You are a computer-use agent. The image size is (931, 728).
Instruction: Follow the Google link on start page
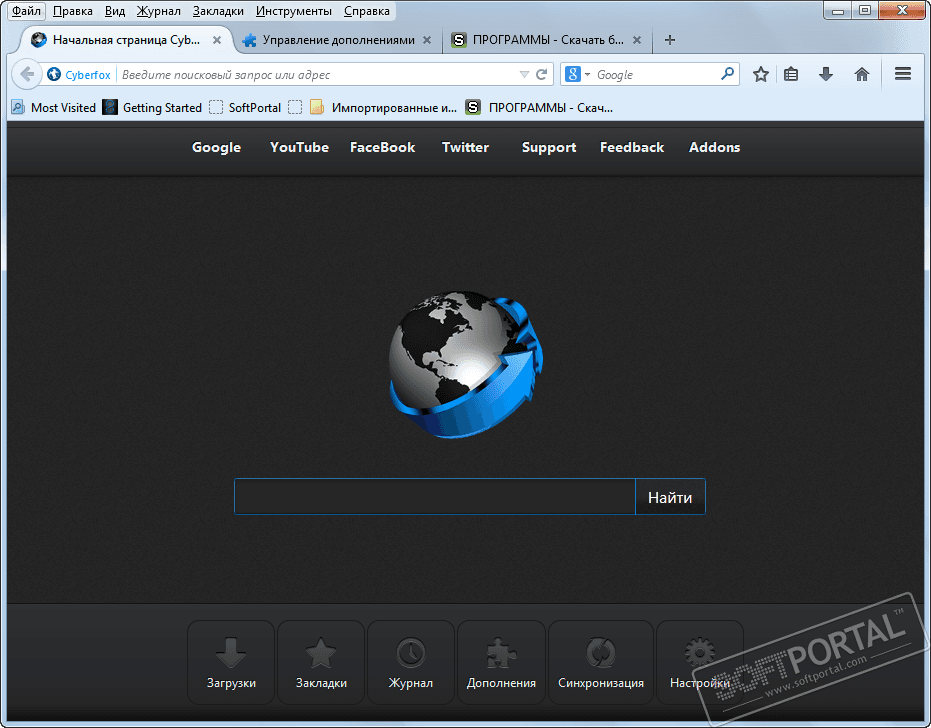[x=216, y=147]
